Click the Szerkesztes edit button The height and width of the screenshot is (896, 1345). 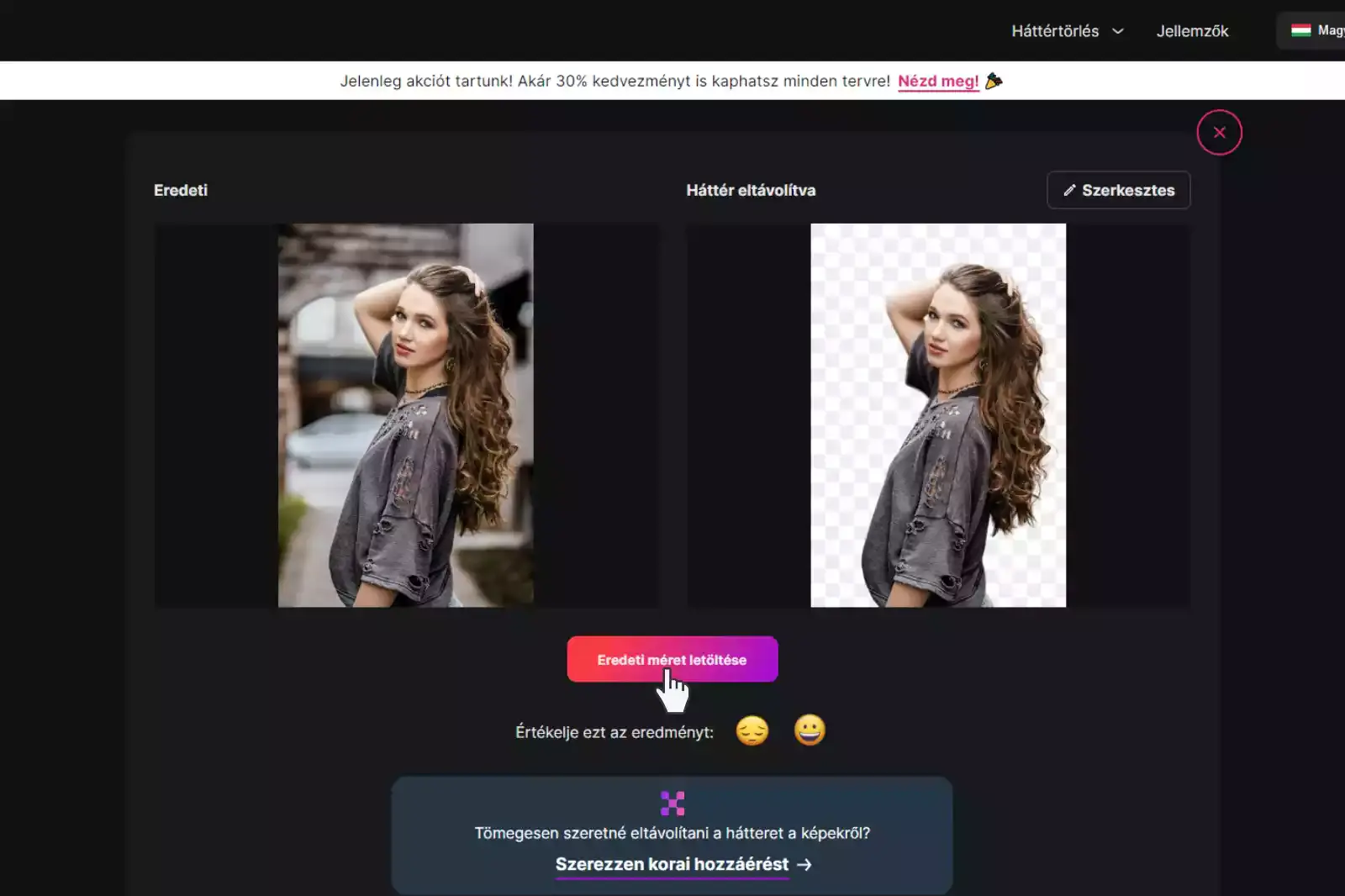pyautogui.click(x=1118, y=190)
